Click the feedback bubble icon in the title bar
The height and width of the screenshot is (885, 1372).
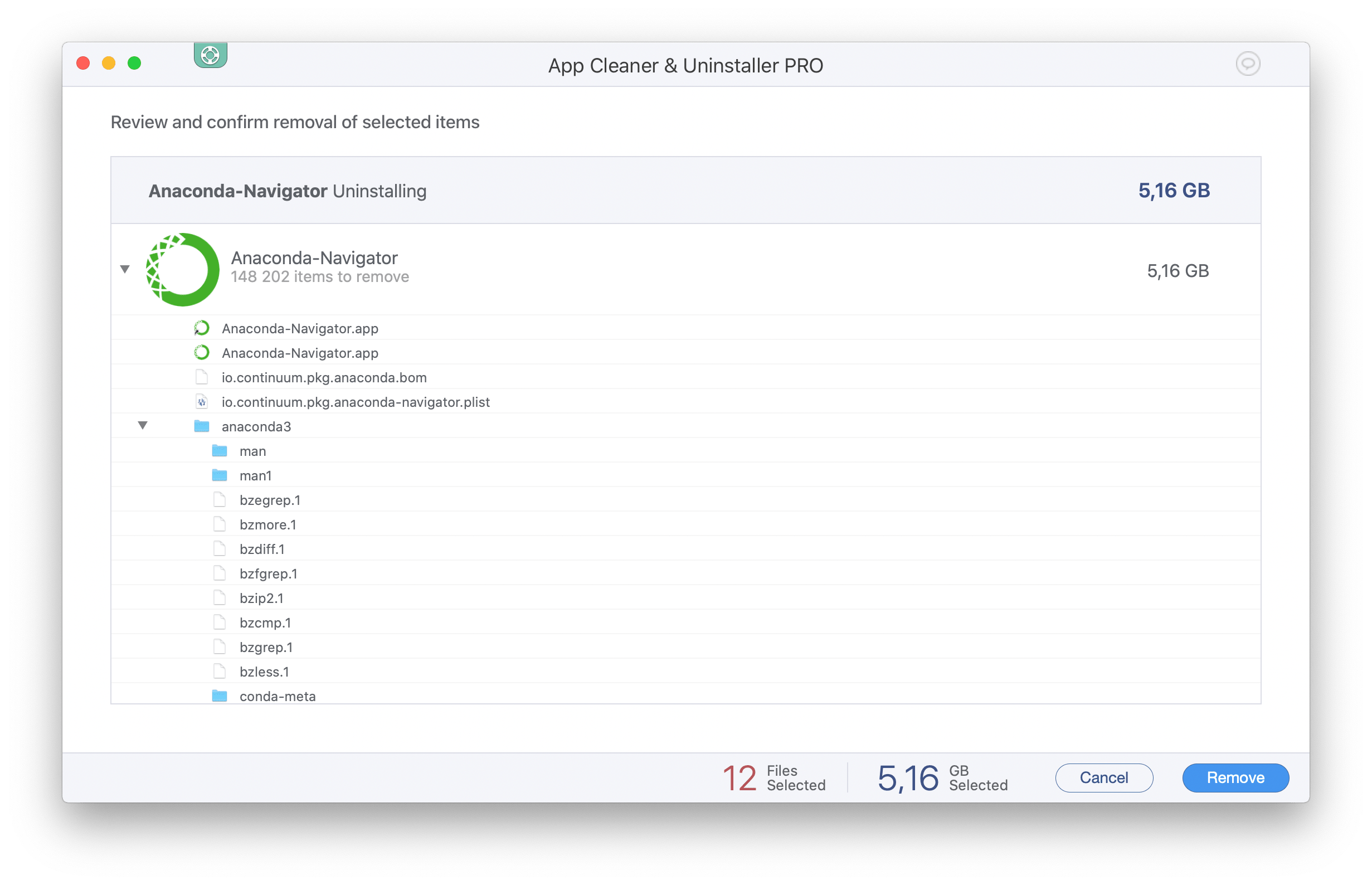click(x=1248, y=63)
